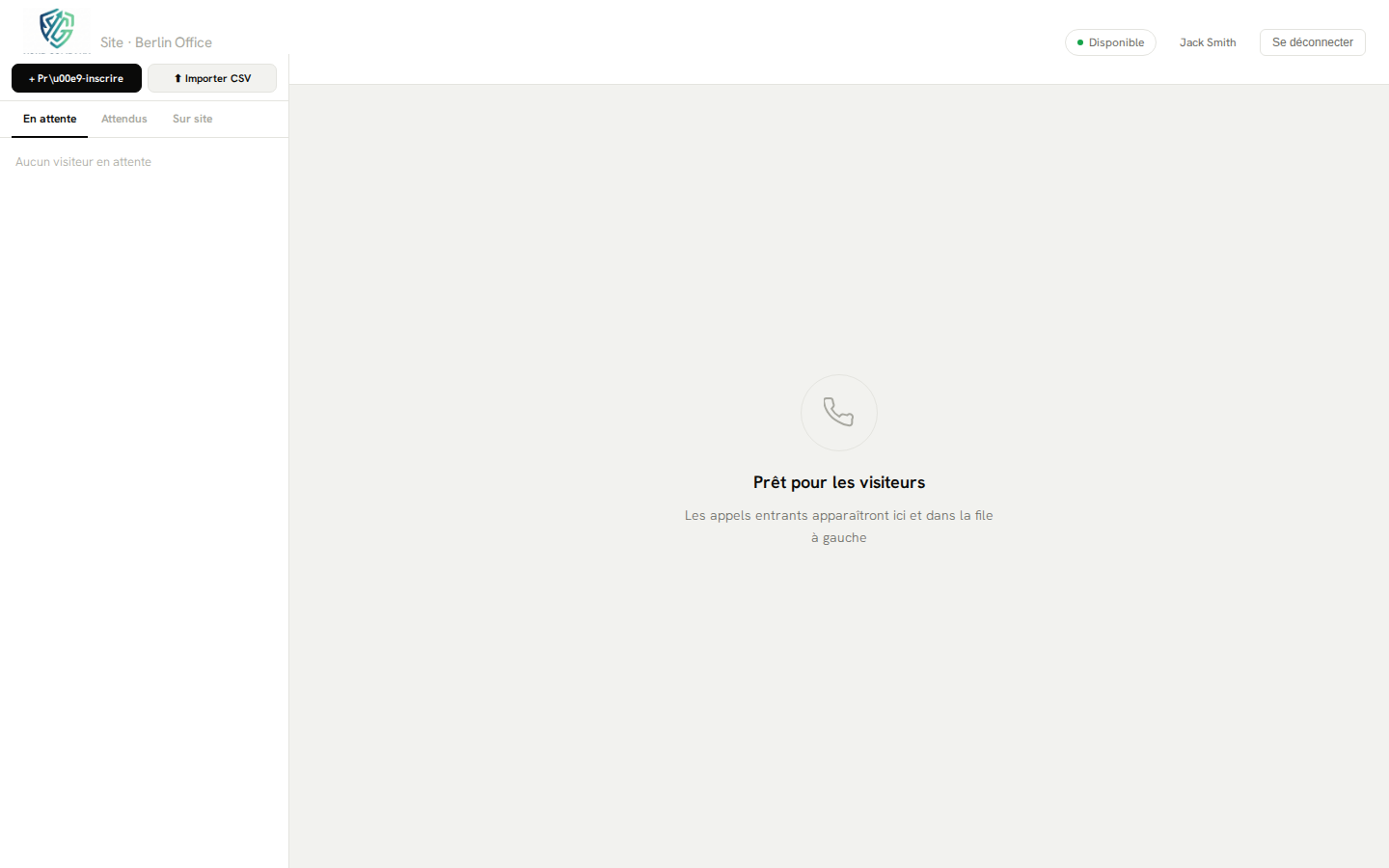The width and height of the screenshot is (1389, 868).
Task: Click the word Disponible in the status pill
Action: tap(1116, 42)
